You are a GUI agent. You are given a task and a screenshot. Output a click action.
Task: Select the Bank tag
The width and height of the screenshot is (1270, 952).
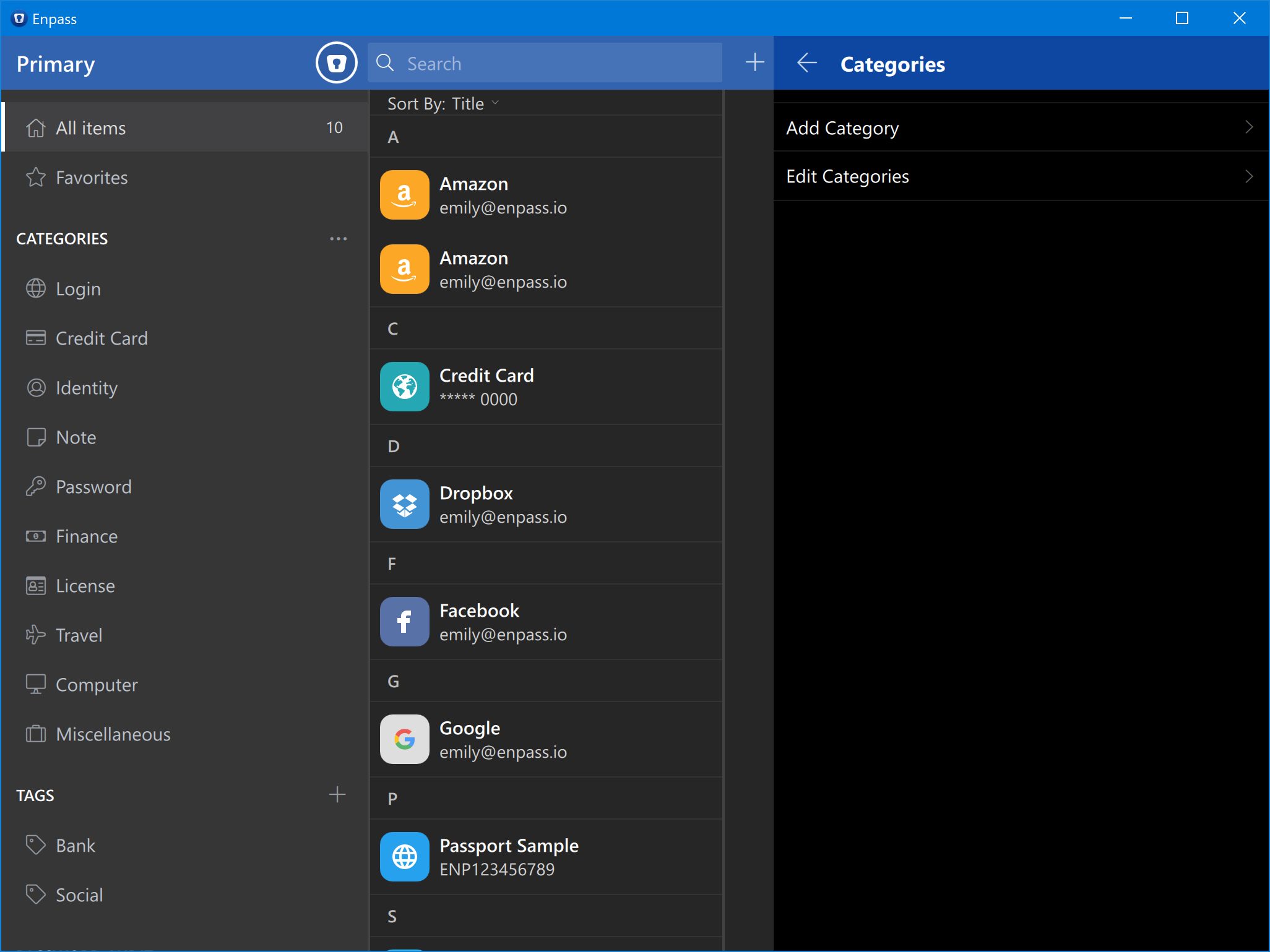185,846
